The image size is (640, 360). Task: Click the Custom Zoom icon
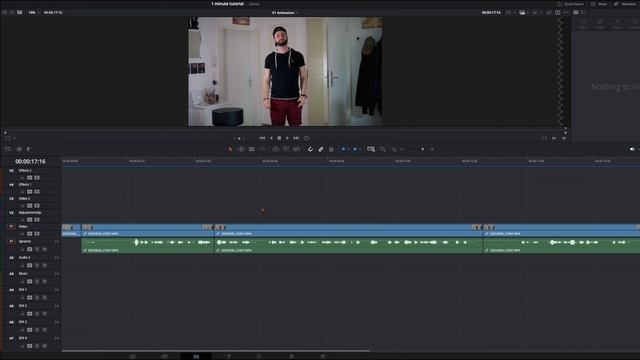(x=393, y=149)
